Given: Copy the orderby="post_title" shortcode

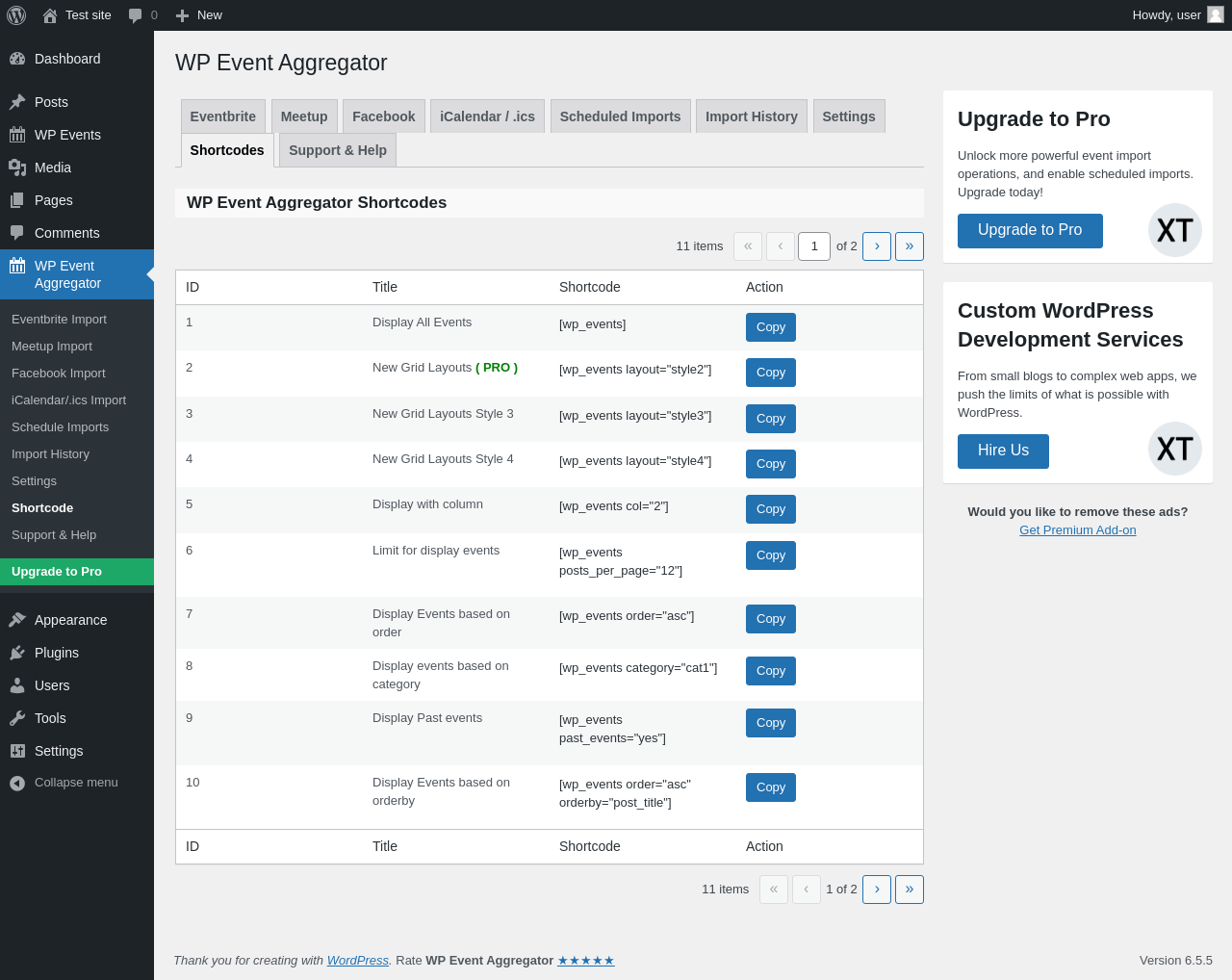Looking at the screenshot, I should [771, 787].
